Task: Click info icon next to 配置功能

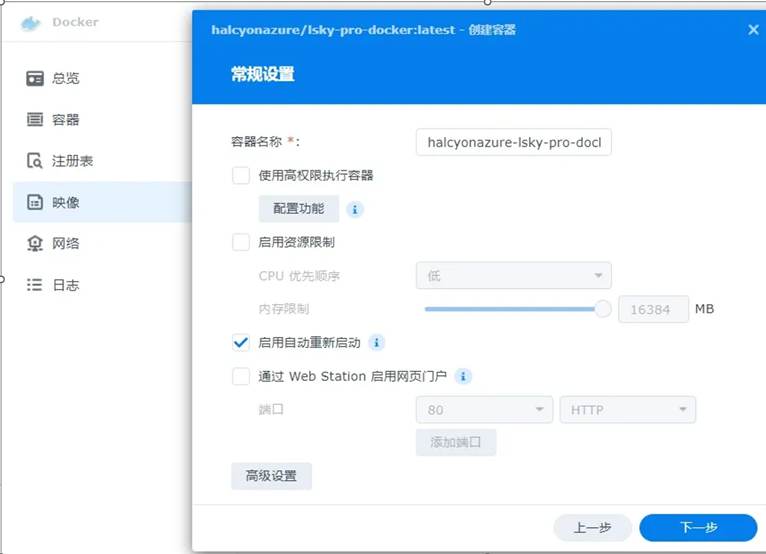Action: (355, 209)
